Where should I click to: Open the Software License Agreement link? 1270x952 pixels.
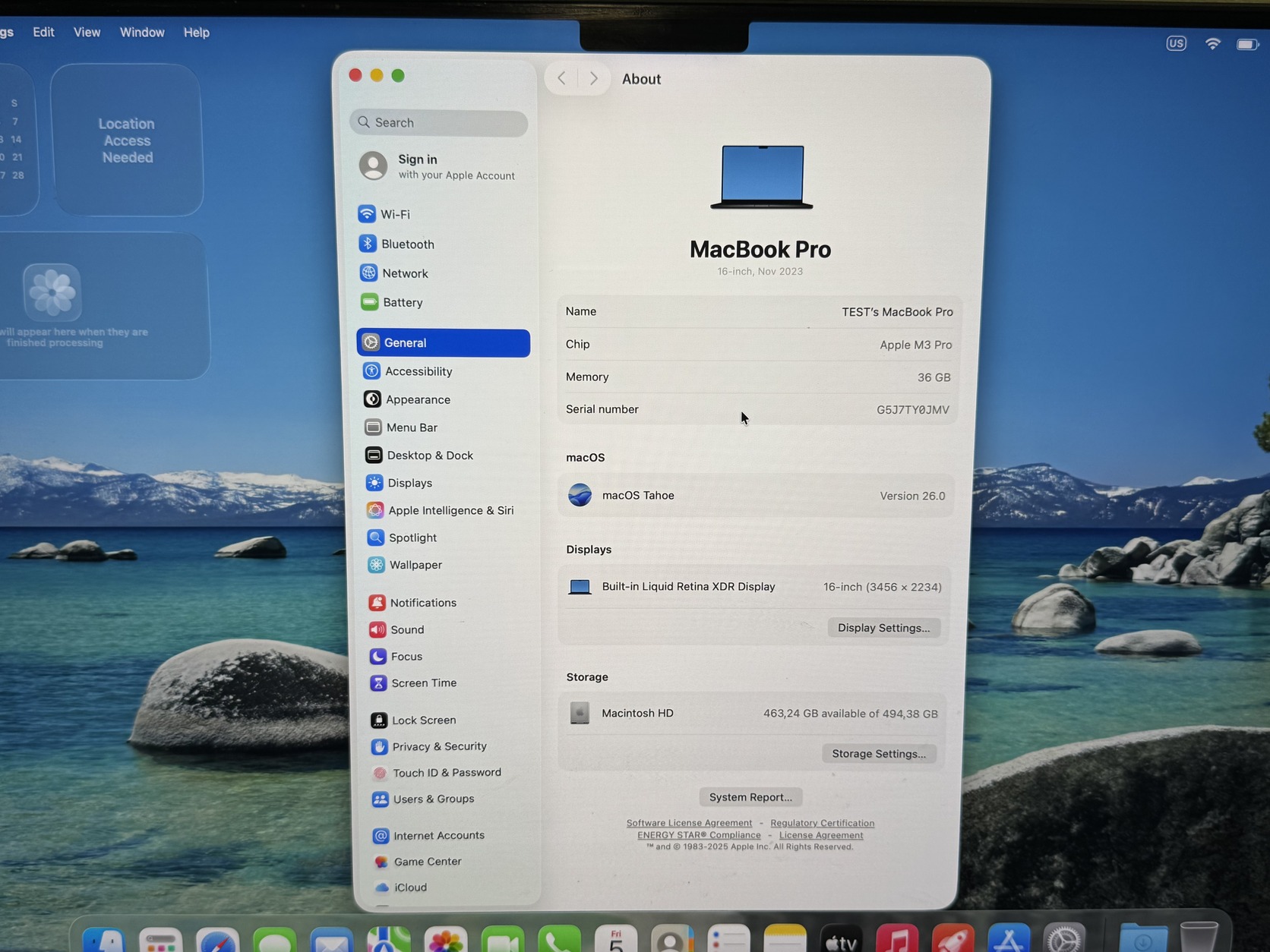(689, 823)
